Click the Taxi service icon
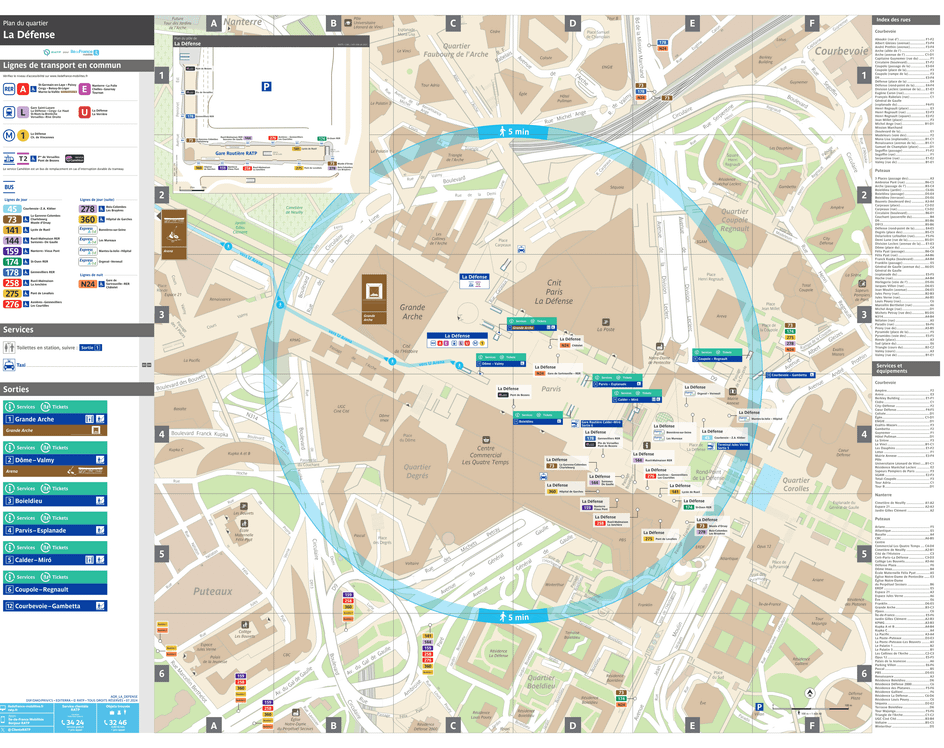Viewport: 944px width, 748px height. click(9, 364)
